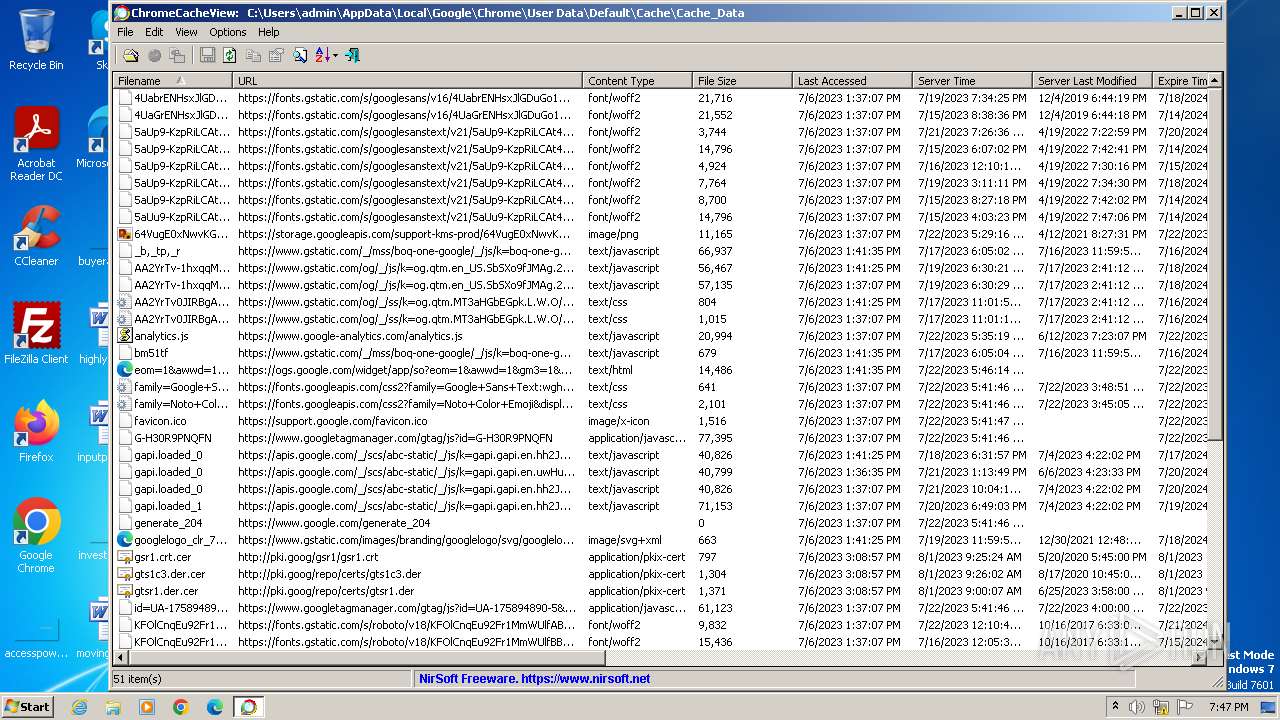The width and height of the screenshot is (1280, 720).
Task: Click the Exit toolbar icon
Action: coord(352,55)
